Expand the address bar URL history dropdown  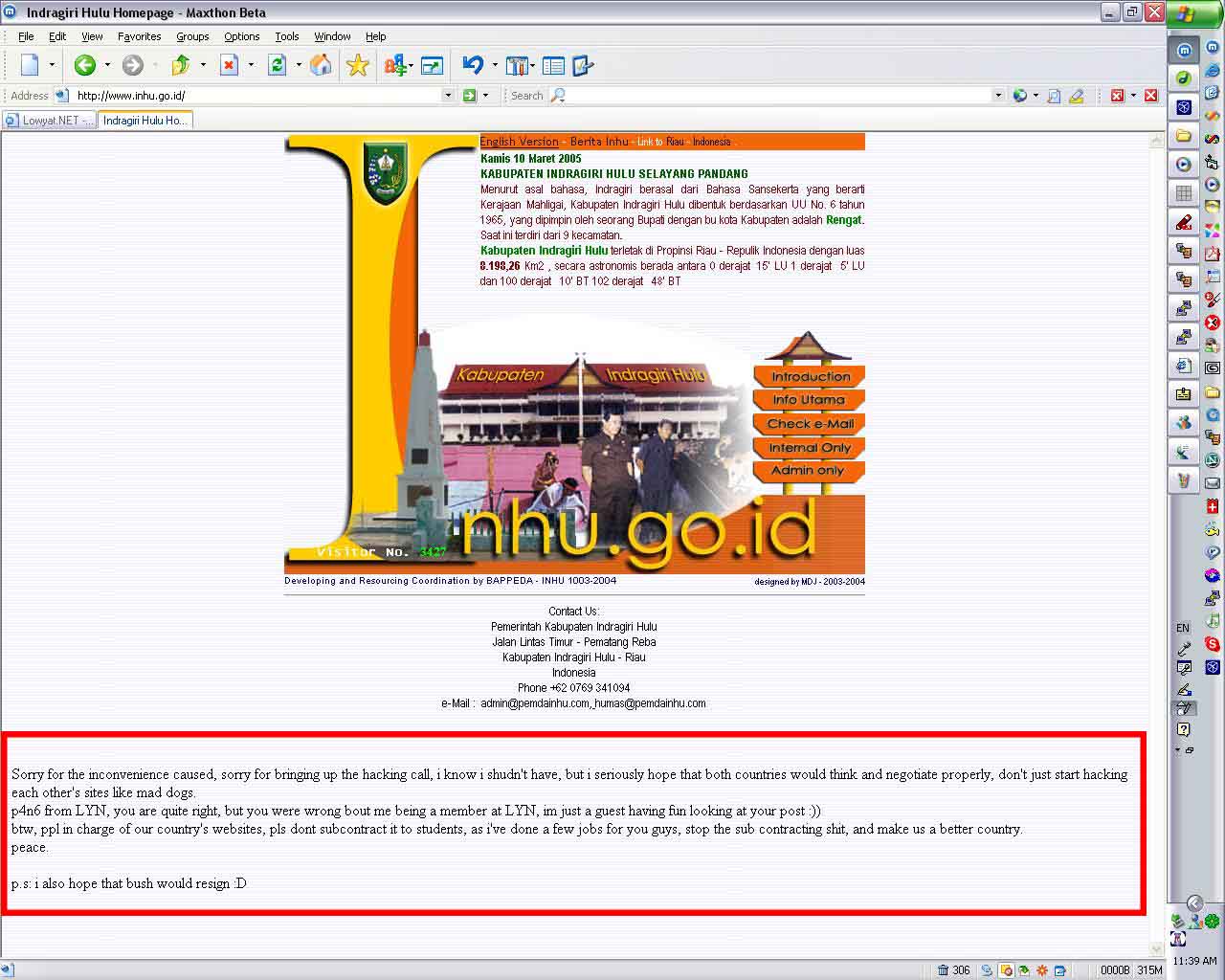point(447,96)
